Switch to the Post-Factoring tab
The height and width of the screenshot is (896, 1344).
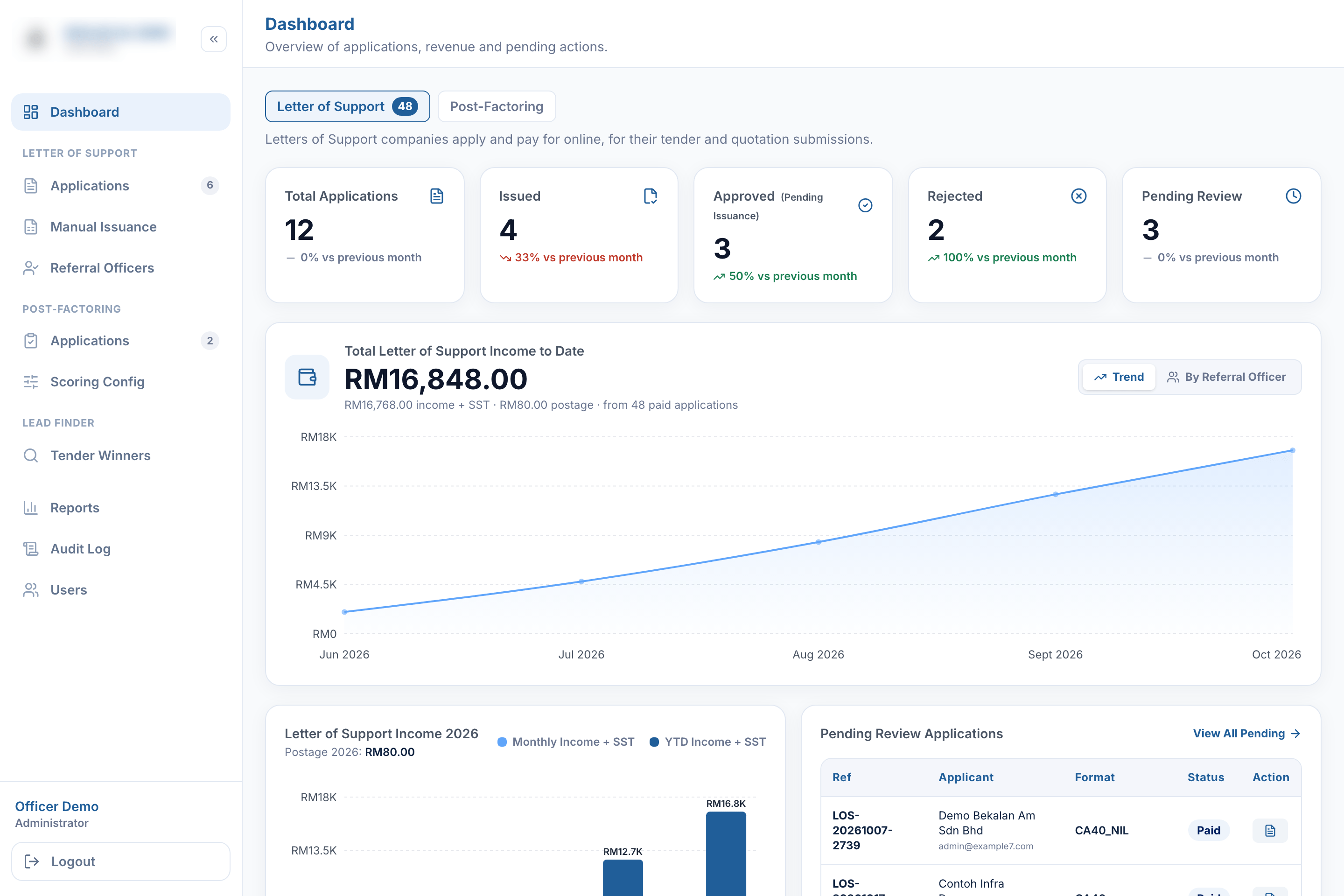click(x=497, y=106)
